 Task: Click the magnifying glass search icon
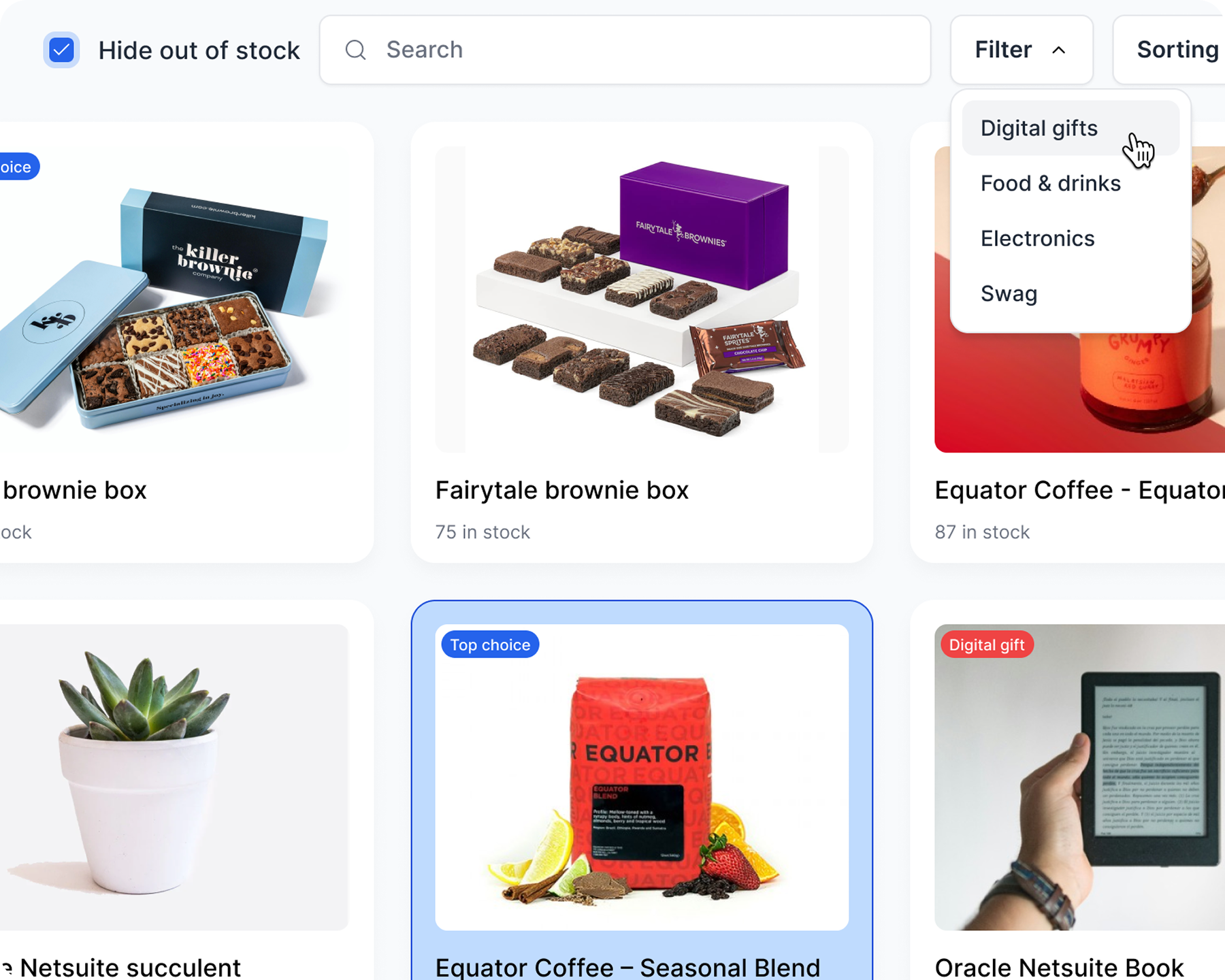tap(355, 50)
